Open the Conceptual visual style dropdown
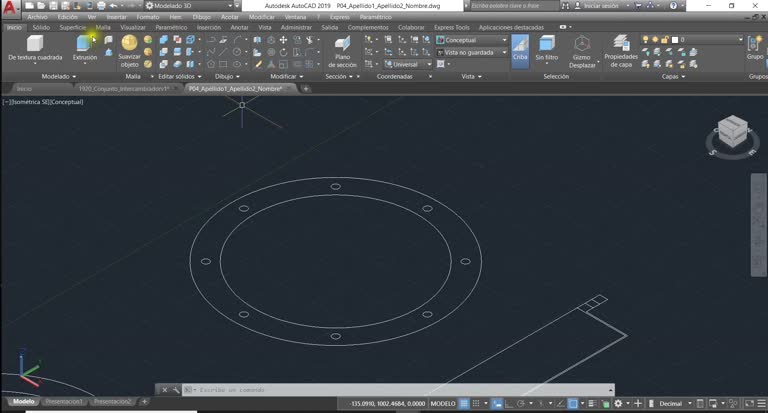768x413 pixels. (472, 40)
